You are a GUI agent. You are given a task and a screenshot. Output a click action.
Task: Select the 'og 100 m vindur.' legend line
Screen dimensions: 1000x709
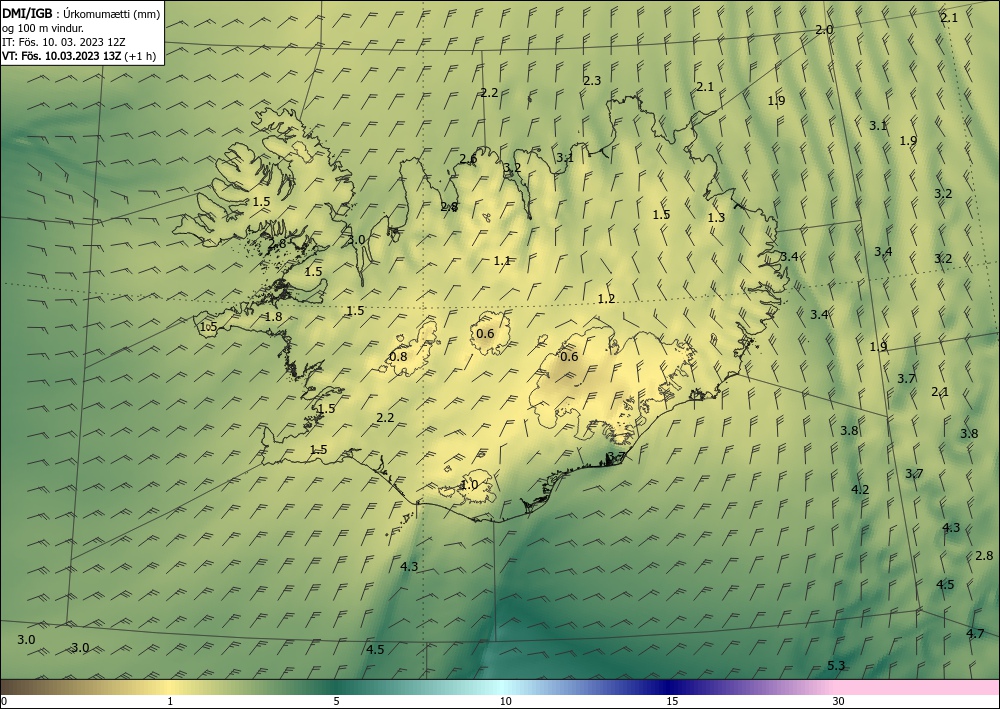point(43,28)
